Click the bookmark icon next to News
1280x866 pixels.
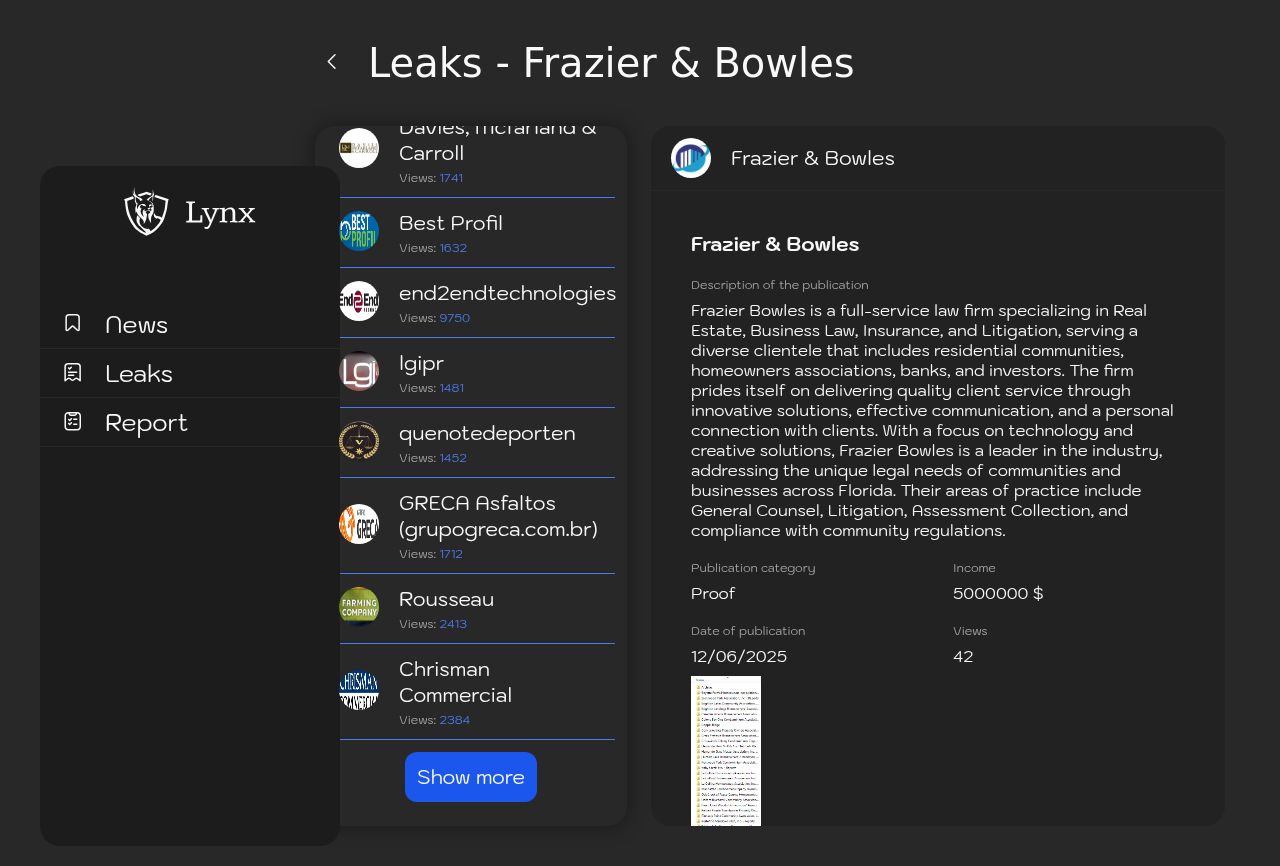[x=73, y=323]
